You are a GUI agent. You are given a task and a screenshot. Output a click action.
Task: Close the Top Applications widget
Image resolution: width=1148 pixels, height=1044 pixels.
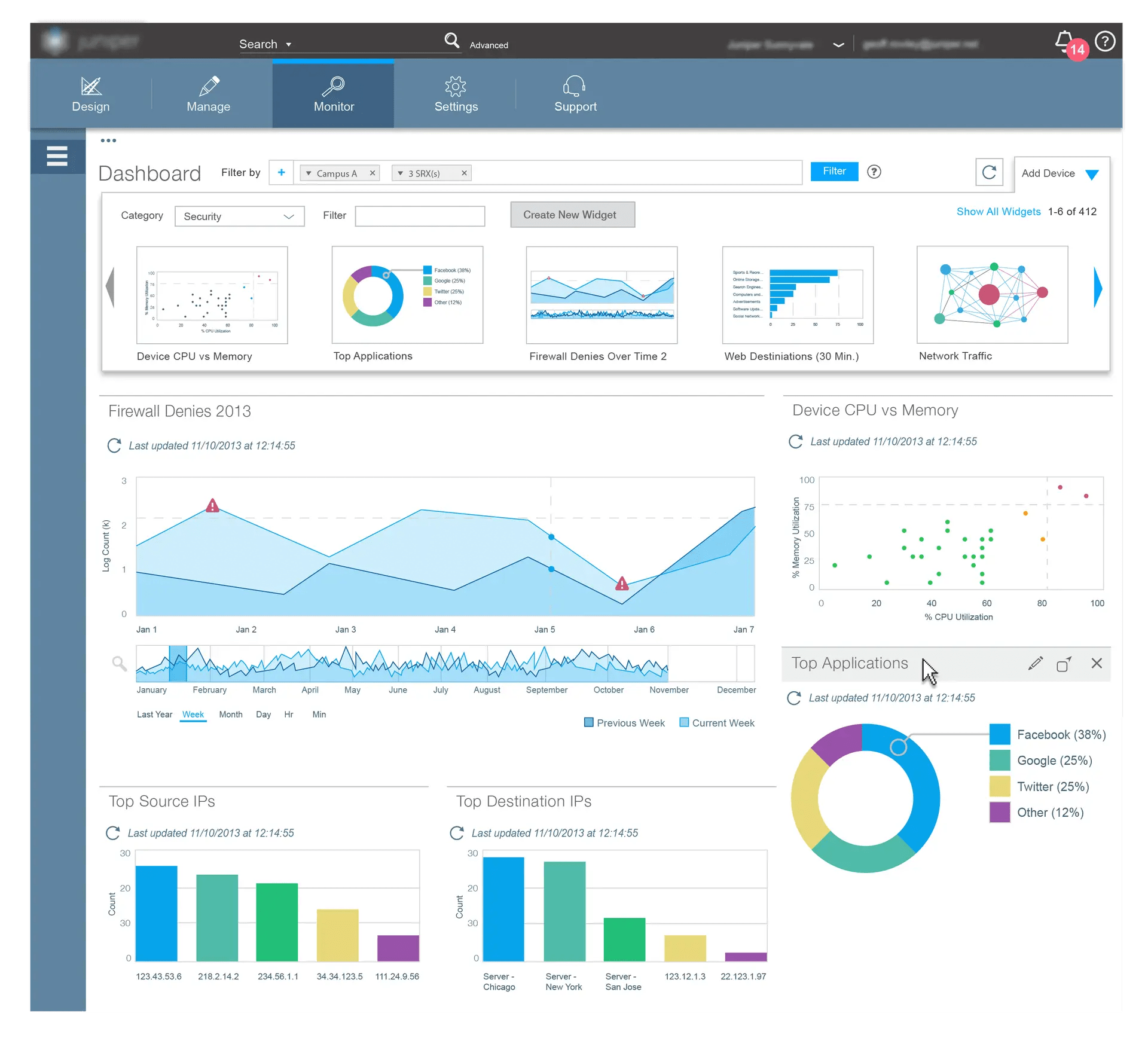pos(1097,663)
